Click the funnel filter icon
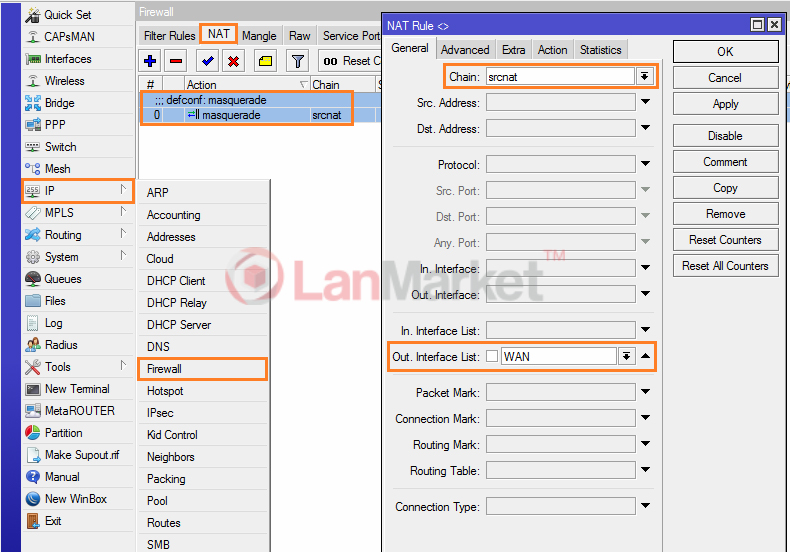 pyautogui.click(x=297, y=61)
